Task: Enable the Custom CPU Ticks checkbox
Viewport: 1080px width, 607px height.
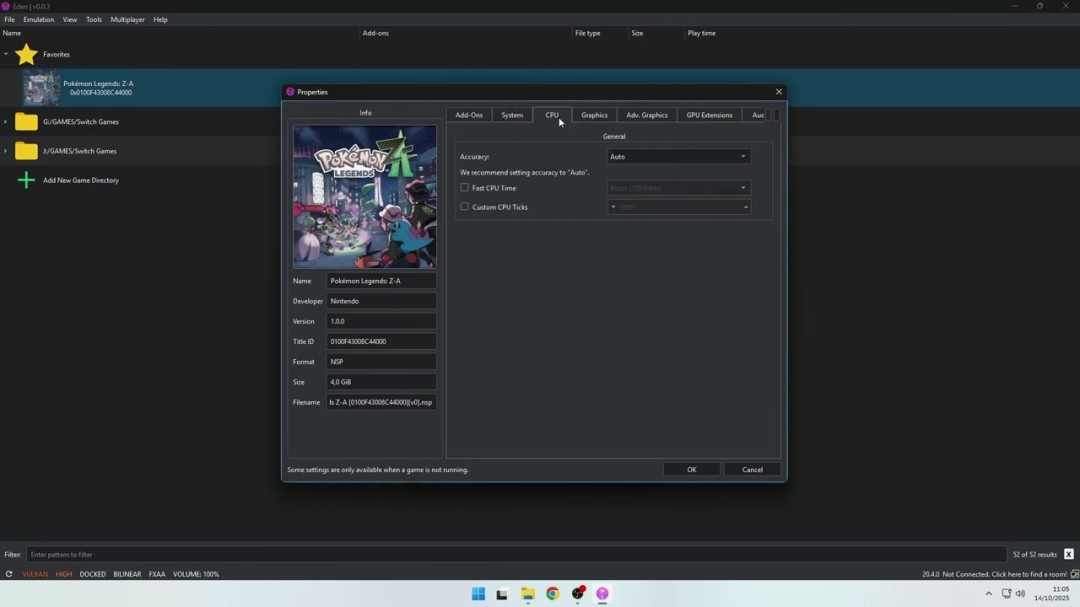Action: (464, 207)
